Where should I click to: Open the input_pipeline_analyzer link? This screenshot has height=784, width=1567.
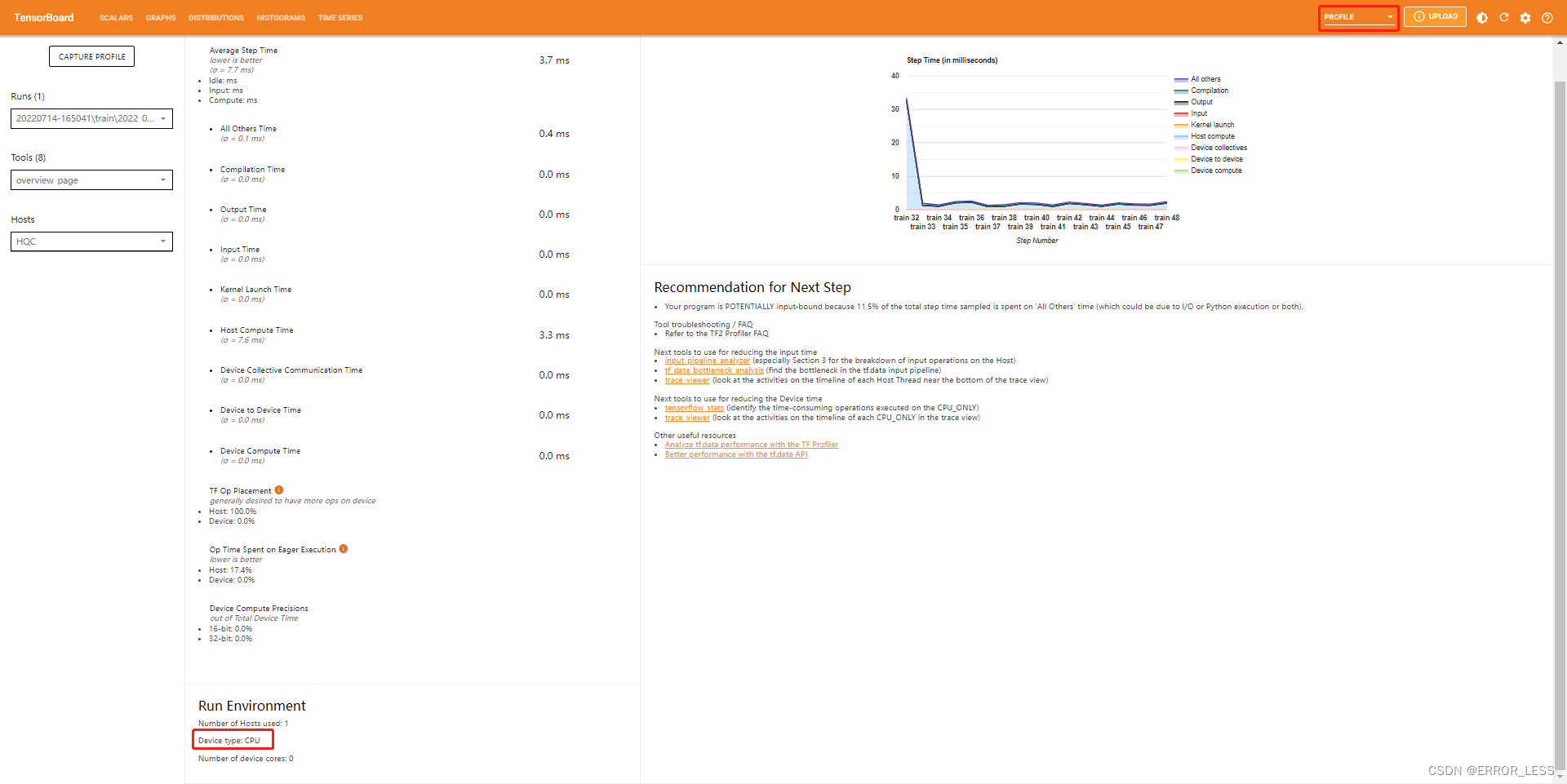click(x=707, y=361)
